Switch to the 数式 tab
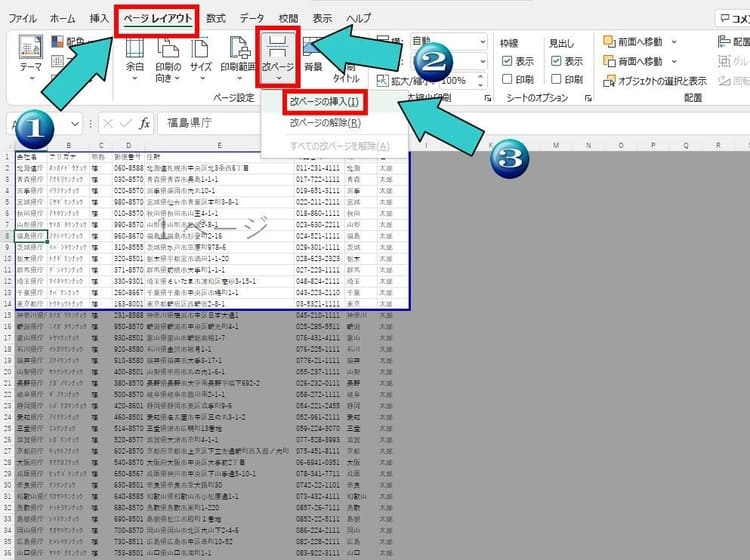The width and height of the screenshot is (750, 560). tap(215, 19)
